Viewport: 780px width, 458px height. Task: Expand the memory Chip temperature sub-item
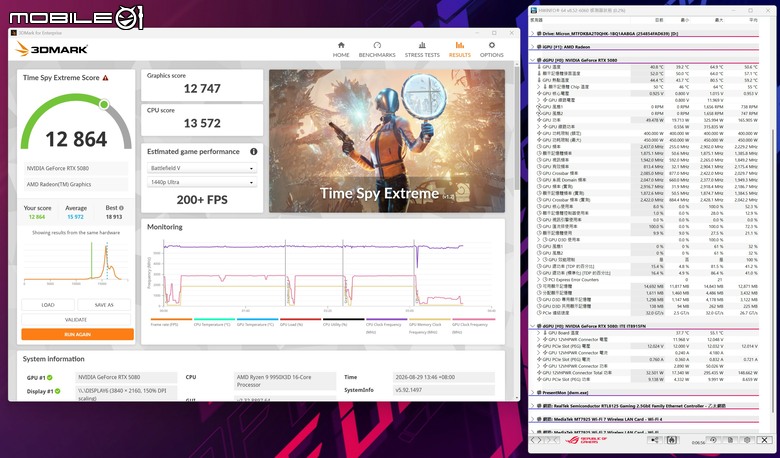tap(538, 87)
